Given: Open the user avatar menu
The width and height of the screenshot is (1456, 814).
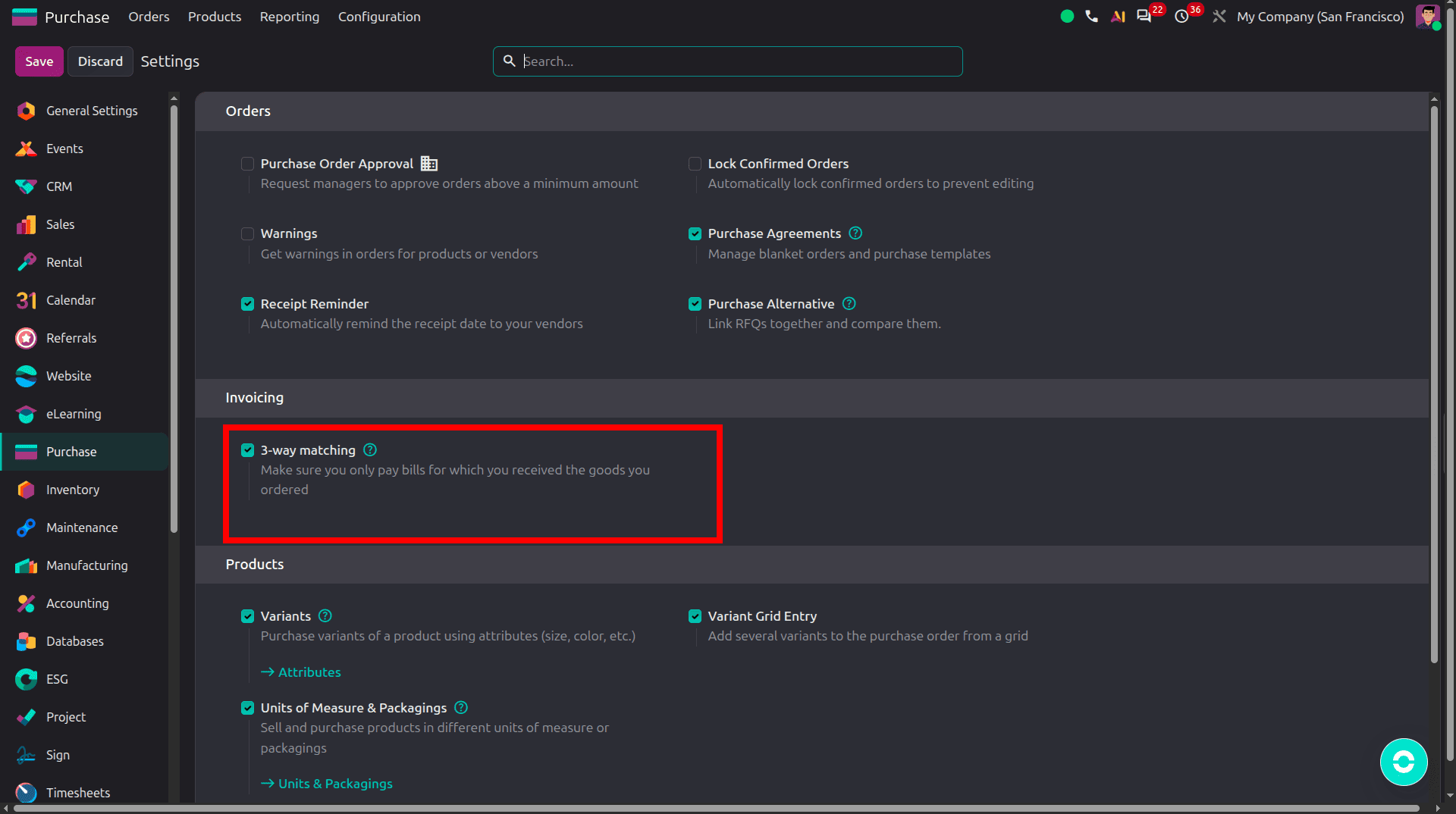Looking at the screenshot, I should click(x=1428, y=16).
